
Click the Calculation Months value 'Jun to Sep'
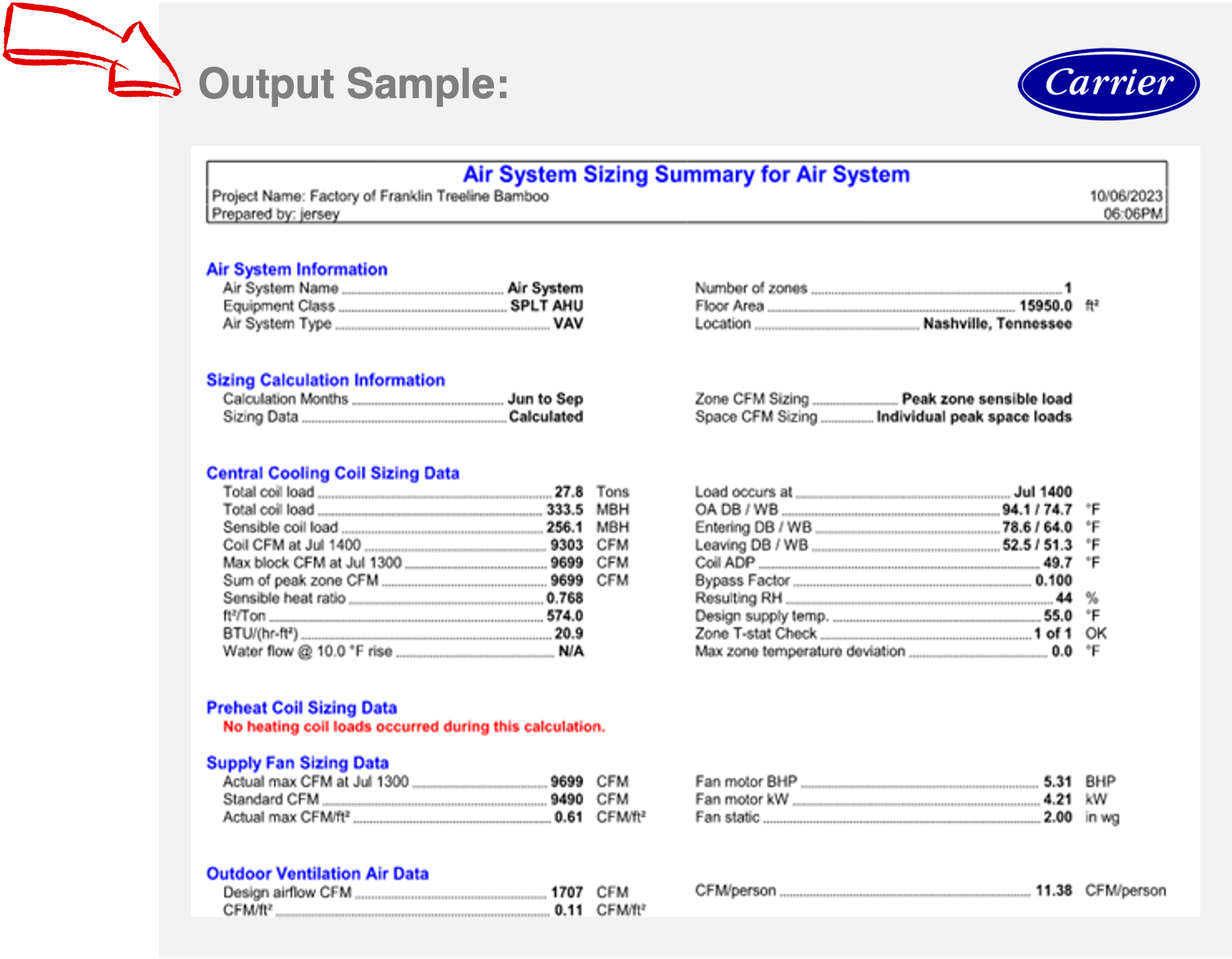tap(545, 398)
